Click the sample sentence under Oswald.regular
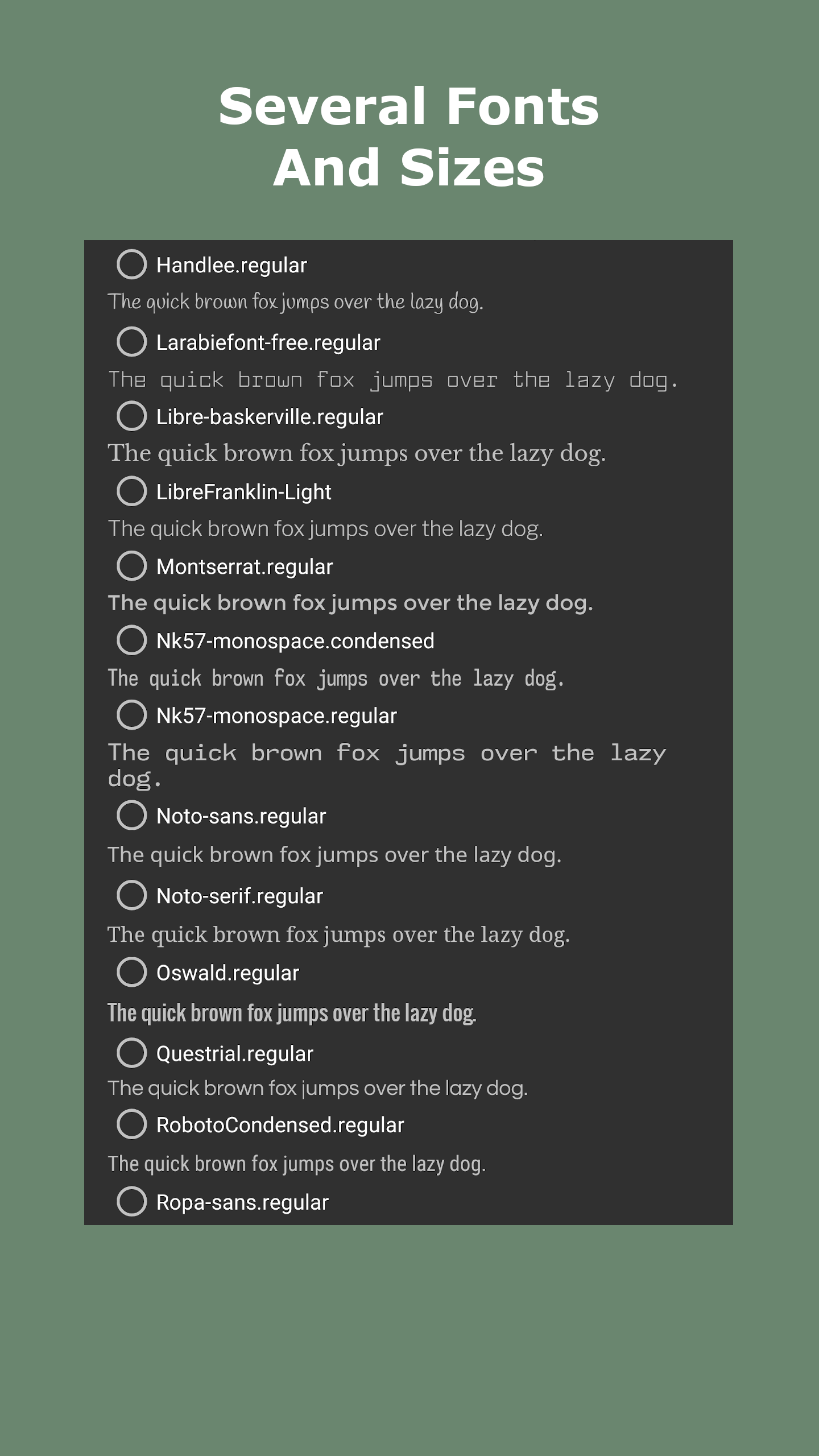819x1456 pixels. [292, 1013]
